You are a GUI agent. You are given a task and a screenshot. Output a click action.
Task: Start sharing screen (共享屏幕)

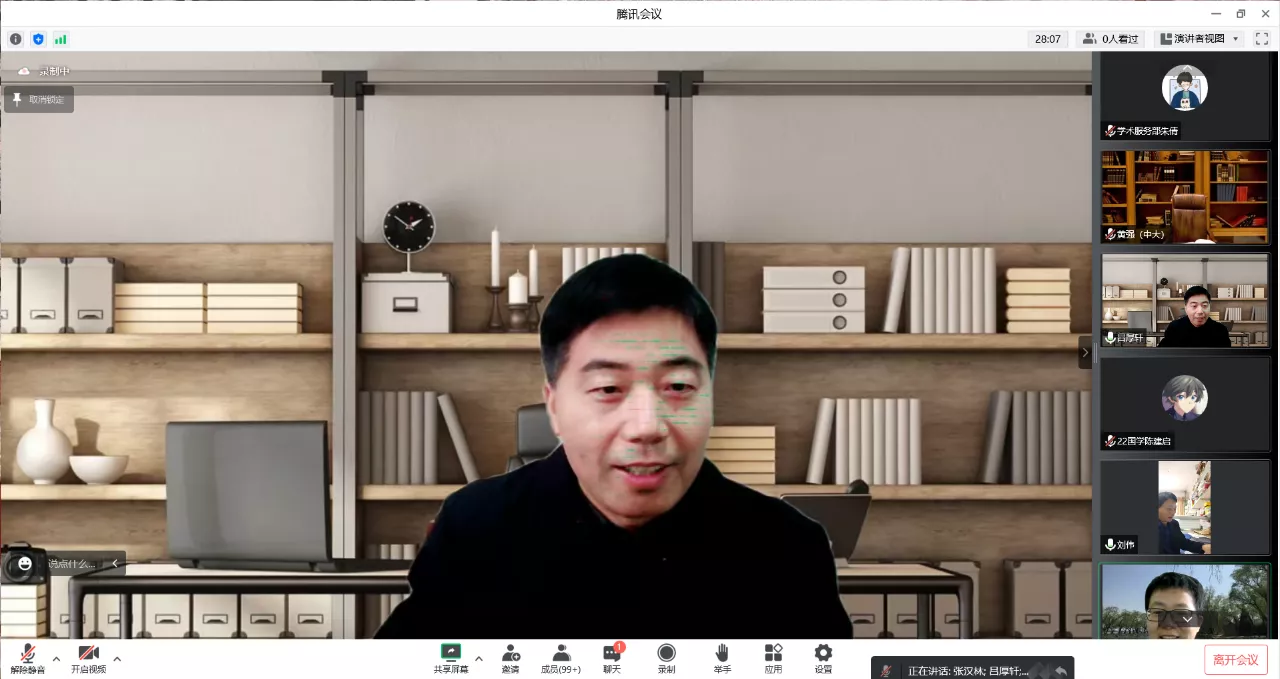tap(451, 658)
